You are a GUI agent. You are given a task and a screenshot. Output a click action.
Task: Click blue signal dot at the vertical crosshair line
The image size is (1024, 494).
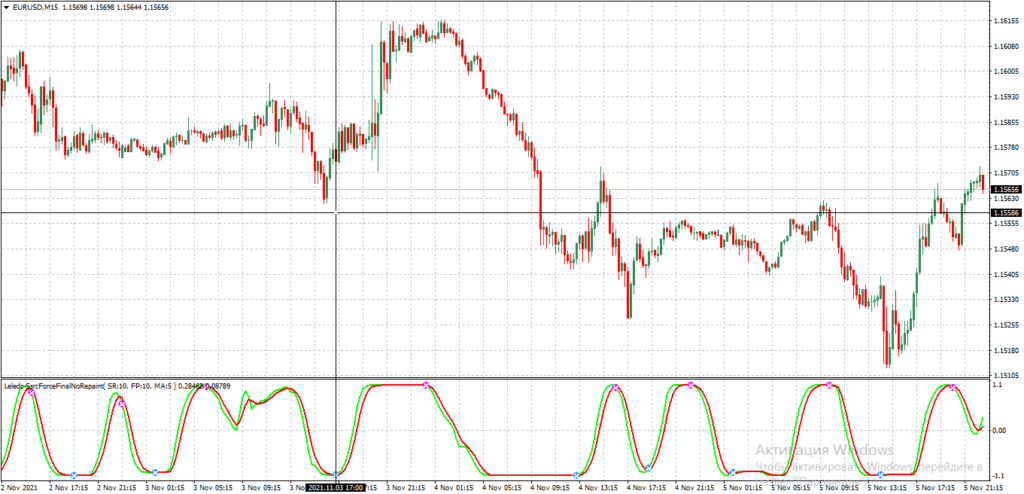coord(335,474)
